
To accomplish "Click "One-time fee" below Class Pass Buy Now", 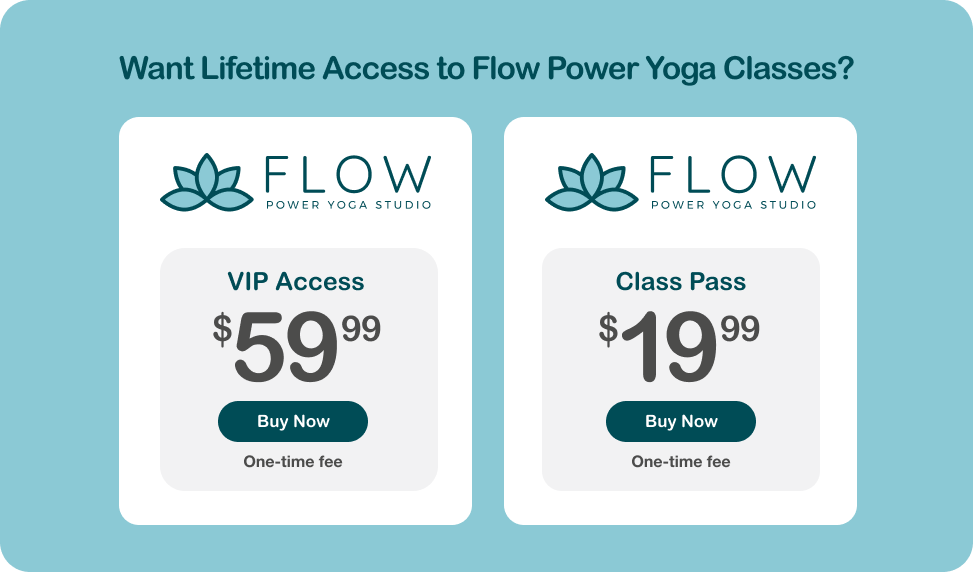I will point(681,462).
